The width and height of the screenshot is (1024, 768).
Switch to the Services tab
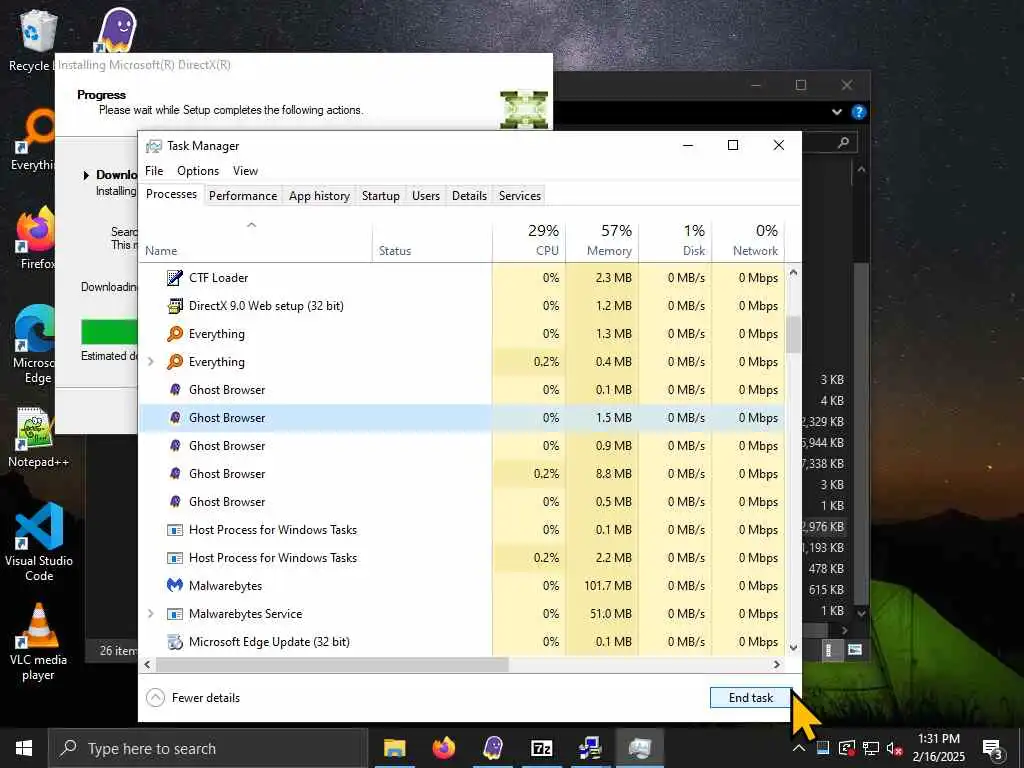(520, 196)
